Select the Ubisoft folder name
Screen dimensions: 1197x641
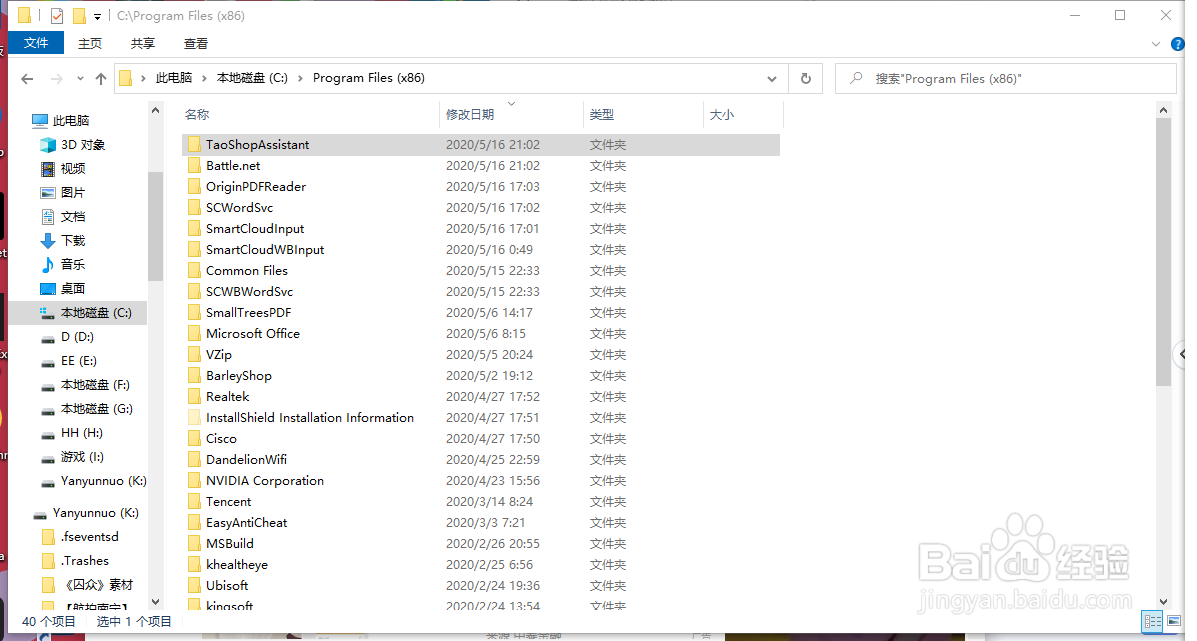tap(227, 585)
